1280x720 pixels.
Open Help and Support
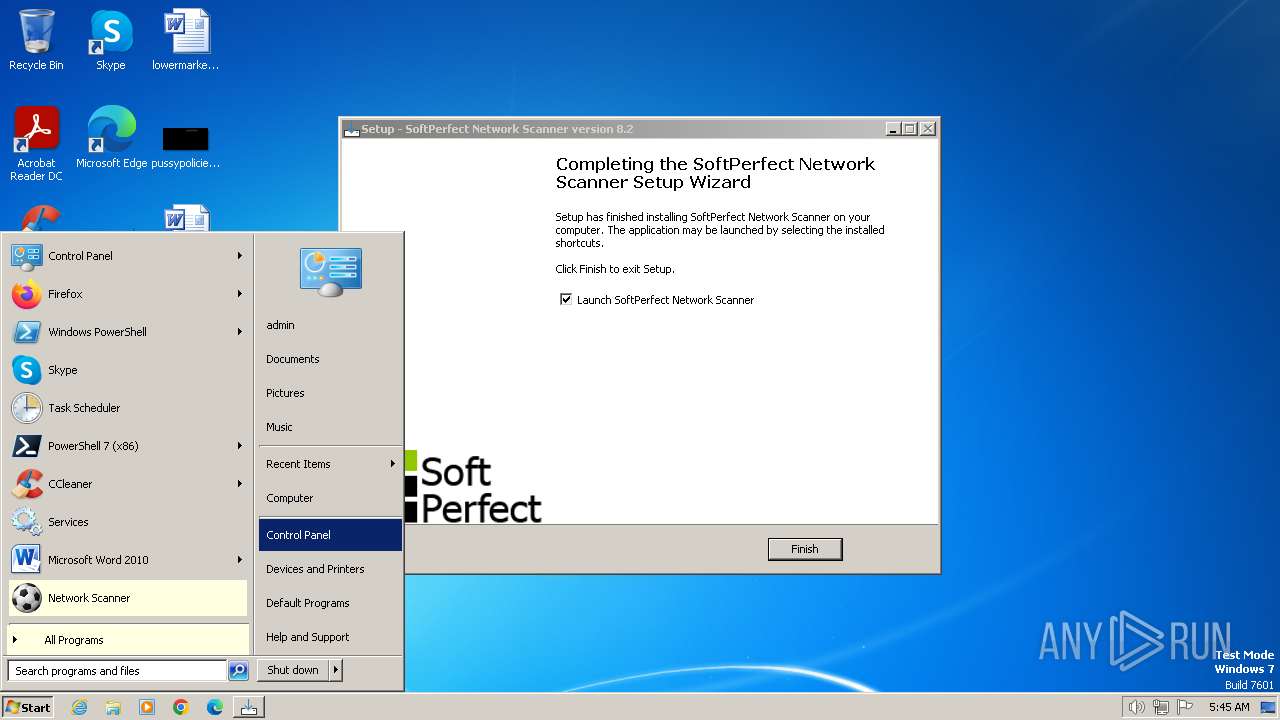[330, 637]
